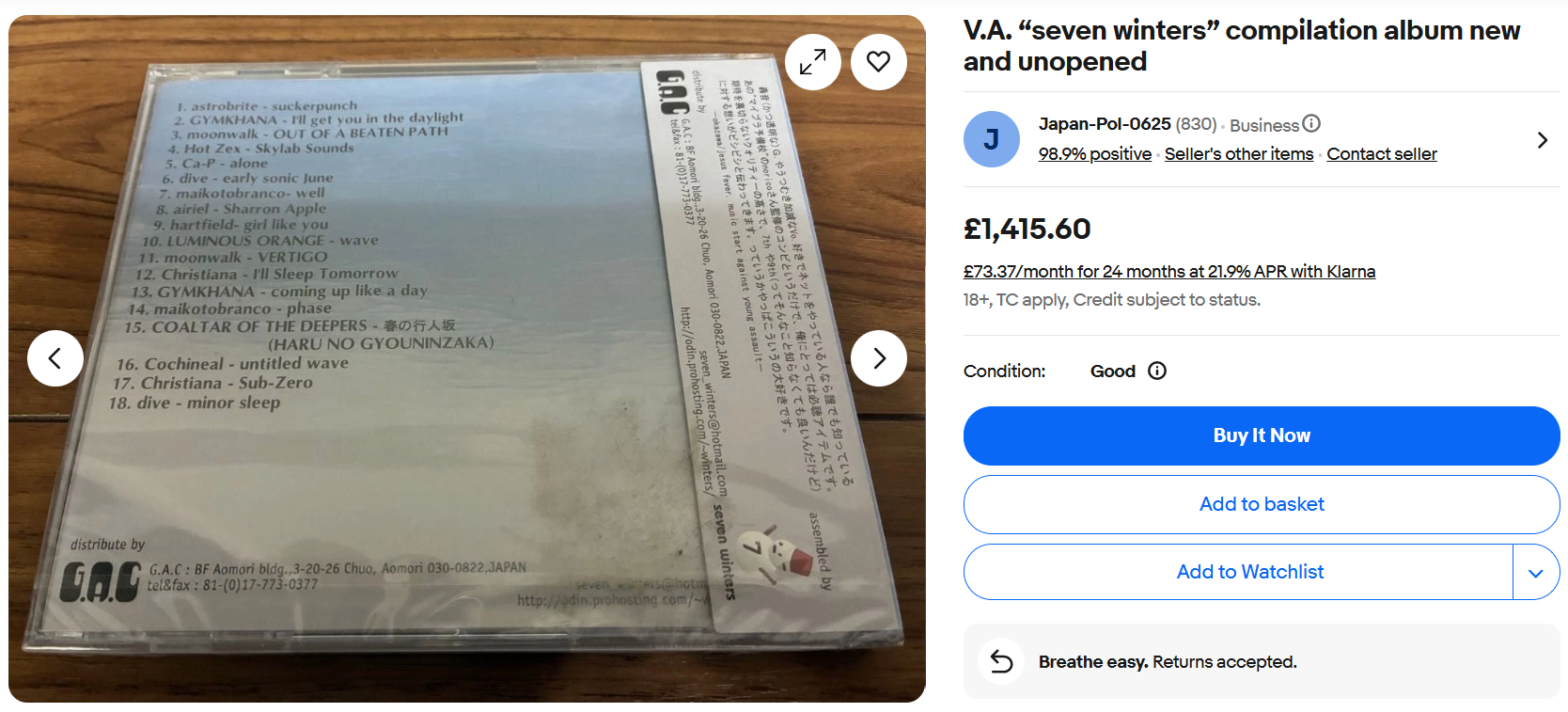Click Contact seller link

point(1382,154)
